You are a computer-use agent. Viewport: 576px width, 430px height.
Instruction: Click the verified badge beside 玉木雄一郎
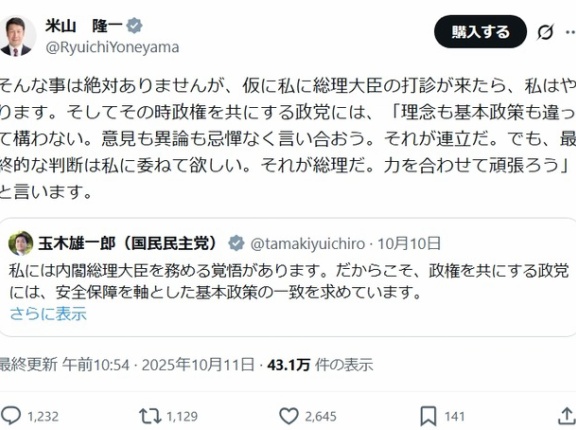tap(236, 243)
